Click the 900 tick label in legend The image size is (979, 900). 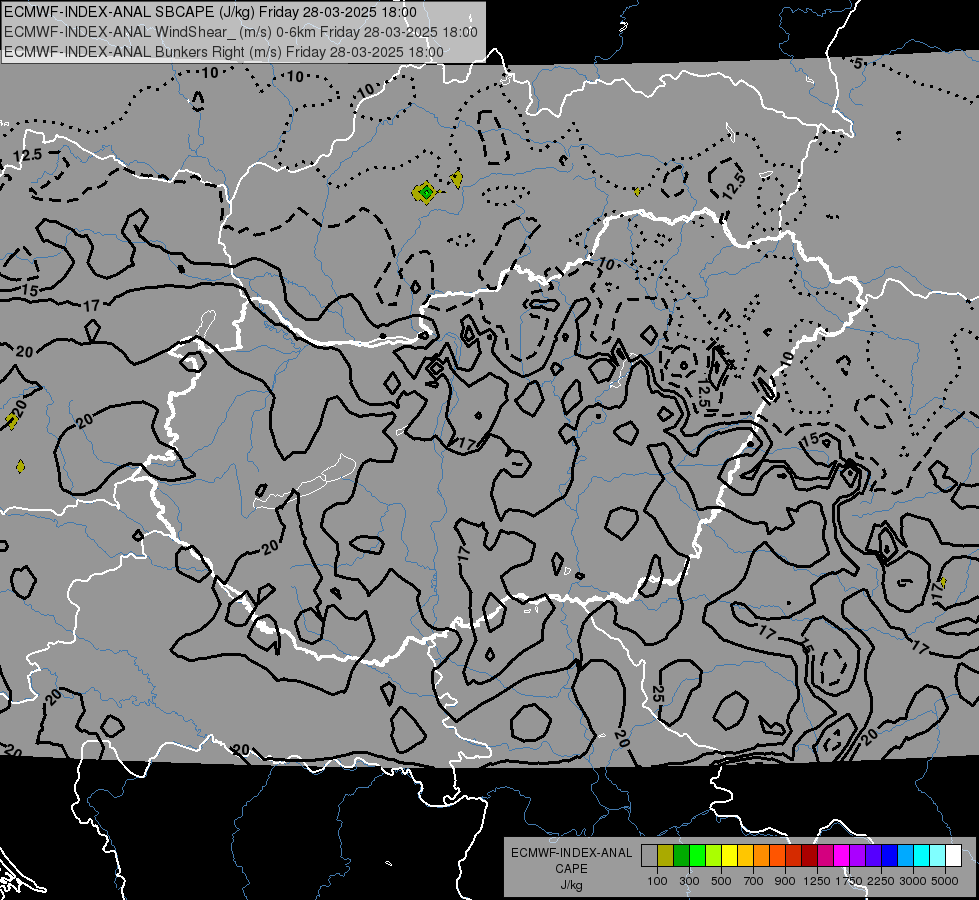point(785,881)
